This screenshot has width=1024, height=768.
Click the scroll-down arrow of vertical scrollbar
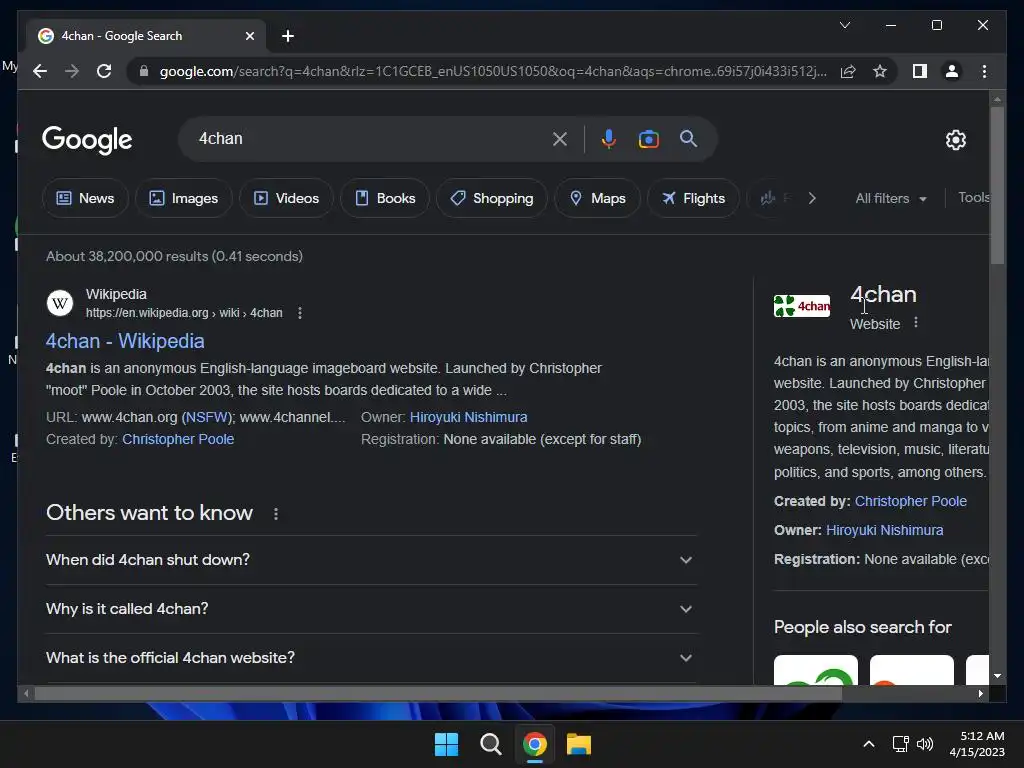997,676
